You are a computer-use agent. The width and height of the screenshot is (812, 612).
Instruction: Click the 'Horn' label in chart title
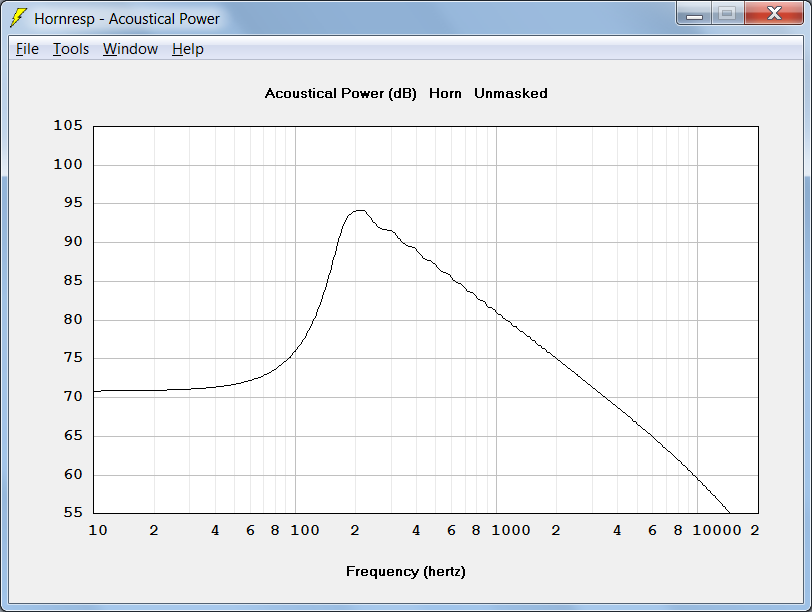445,94
